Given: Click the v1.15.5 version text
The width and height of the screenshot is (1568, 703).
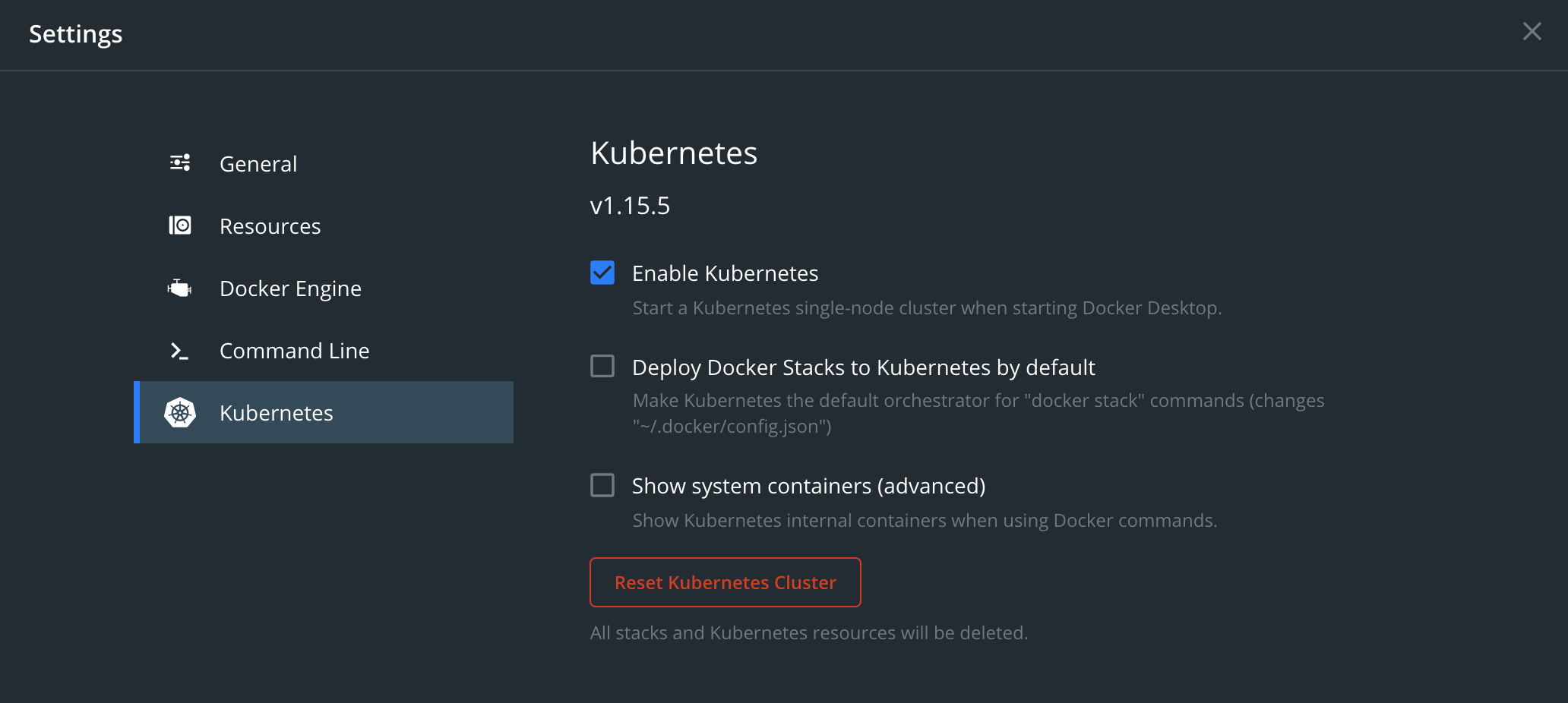Looking at the screenshot, I should 630,206.
